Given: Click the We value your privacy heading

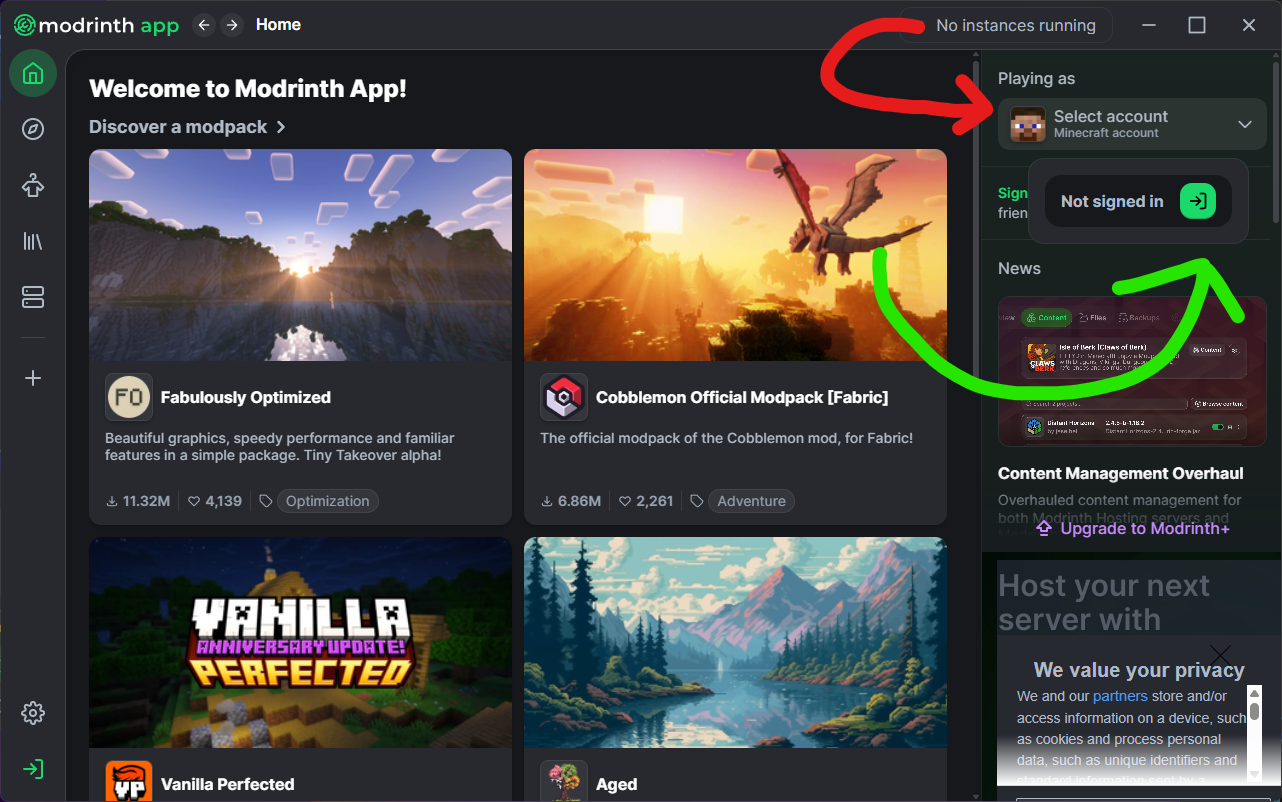Looking at the screenshot, I should click(x=1139, y=670).
